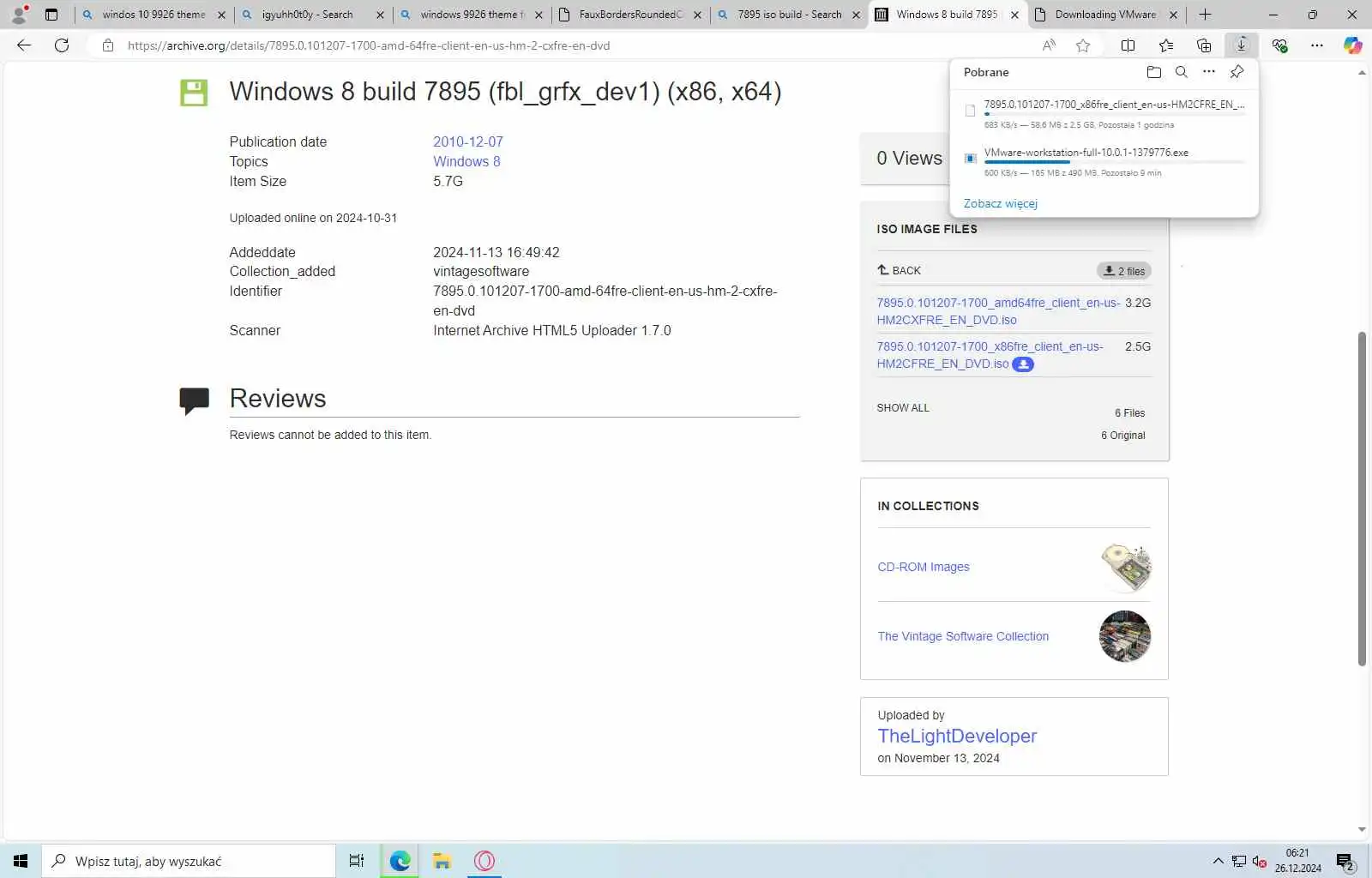Open Edge Settings and more menu
The height and width of the screenshot is (878, 1372).
click(x=1317, y=45)
